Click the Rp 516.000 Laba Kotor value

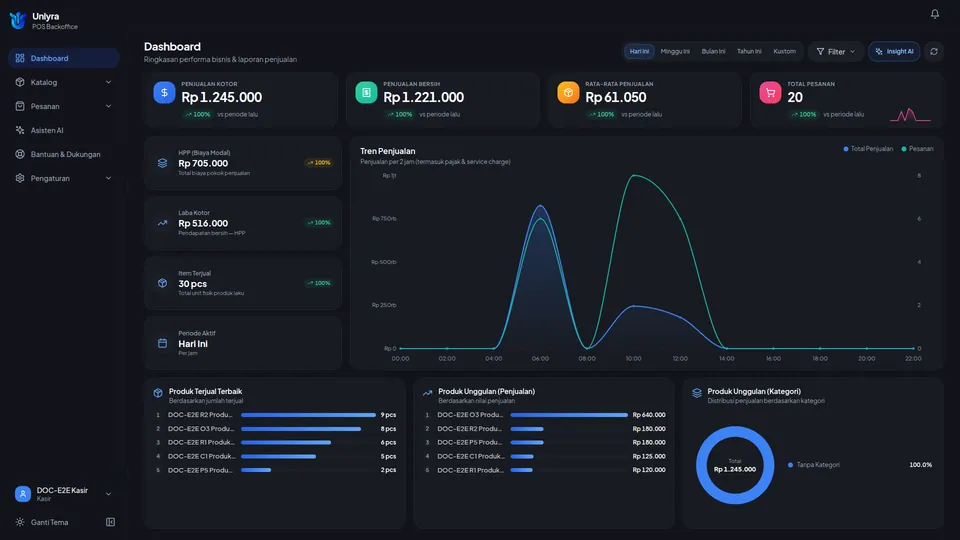pos(203,223)
